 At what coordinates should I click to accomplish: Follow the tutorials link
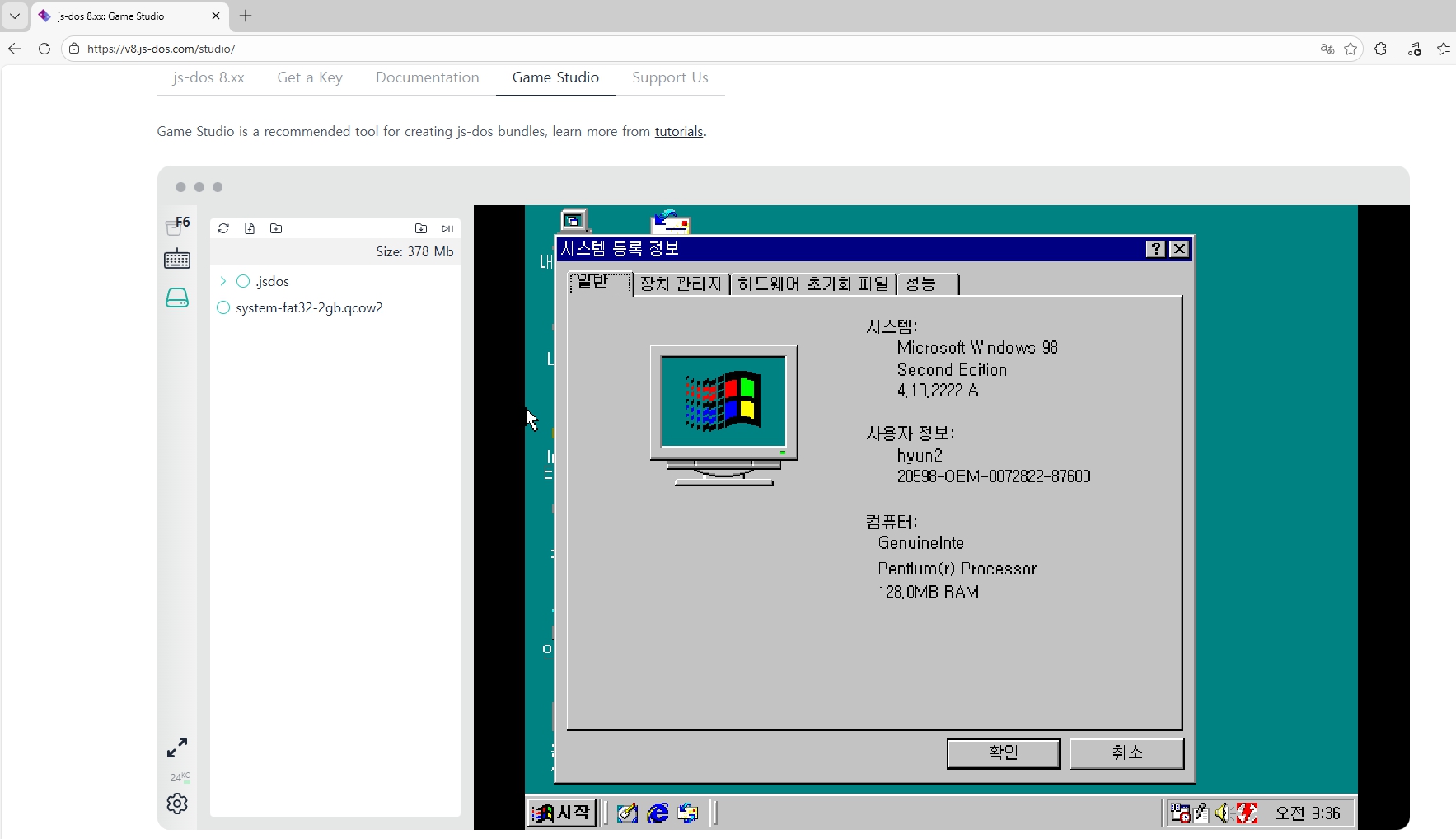tap(678, 132)
